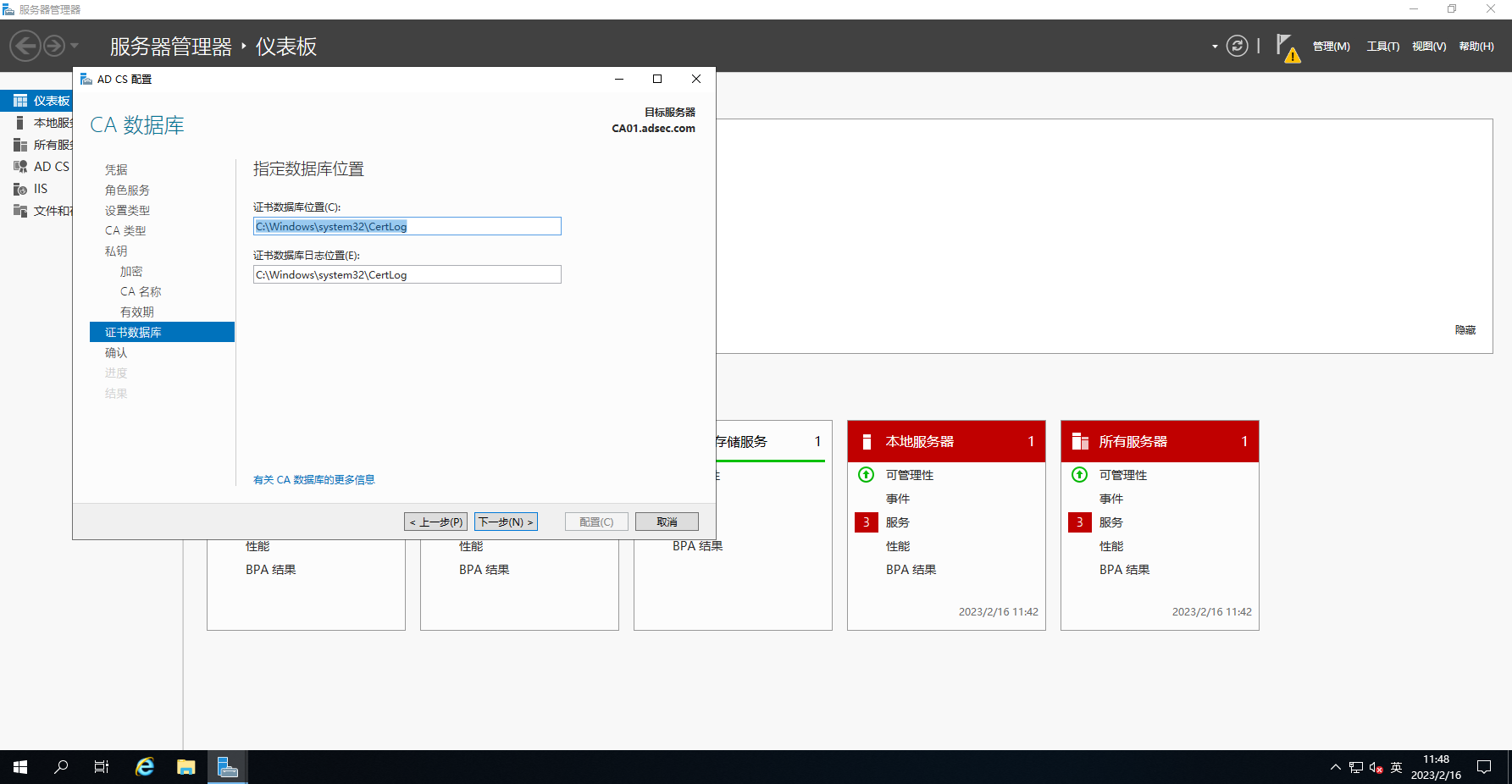Open the 管理(M) menu
Viewport: 1512px width, 784px height.
[x=1331, y=47]
